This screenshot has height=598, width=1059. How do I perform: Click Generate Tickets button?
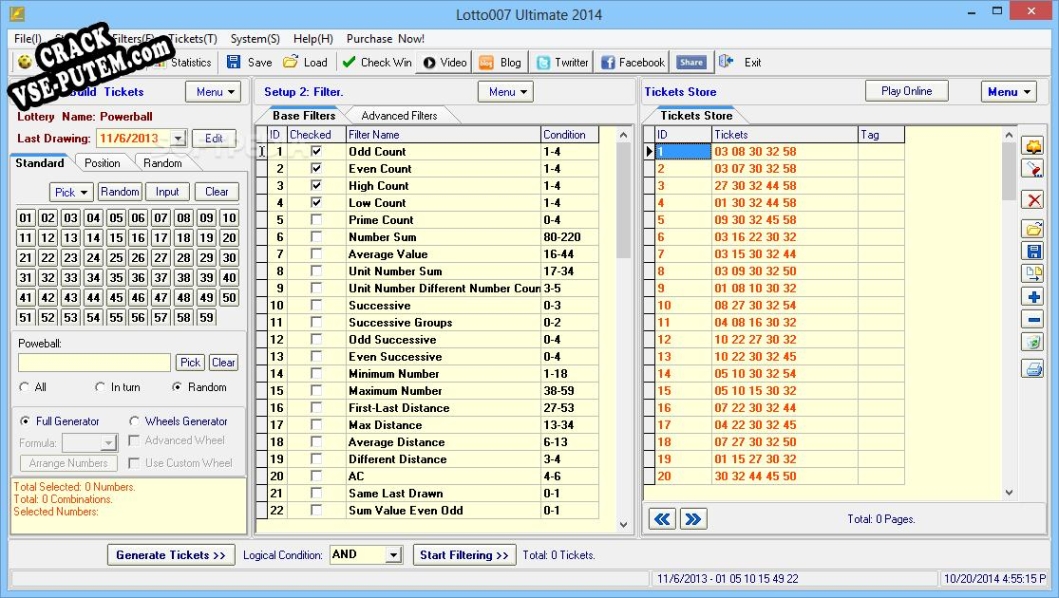[x=171, y=555]
